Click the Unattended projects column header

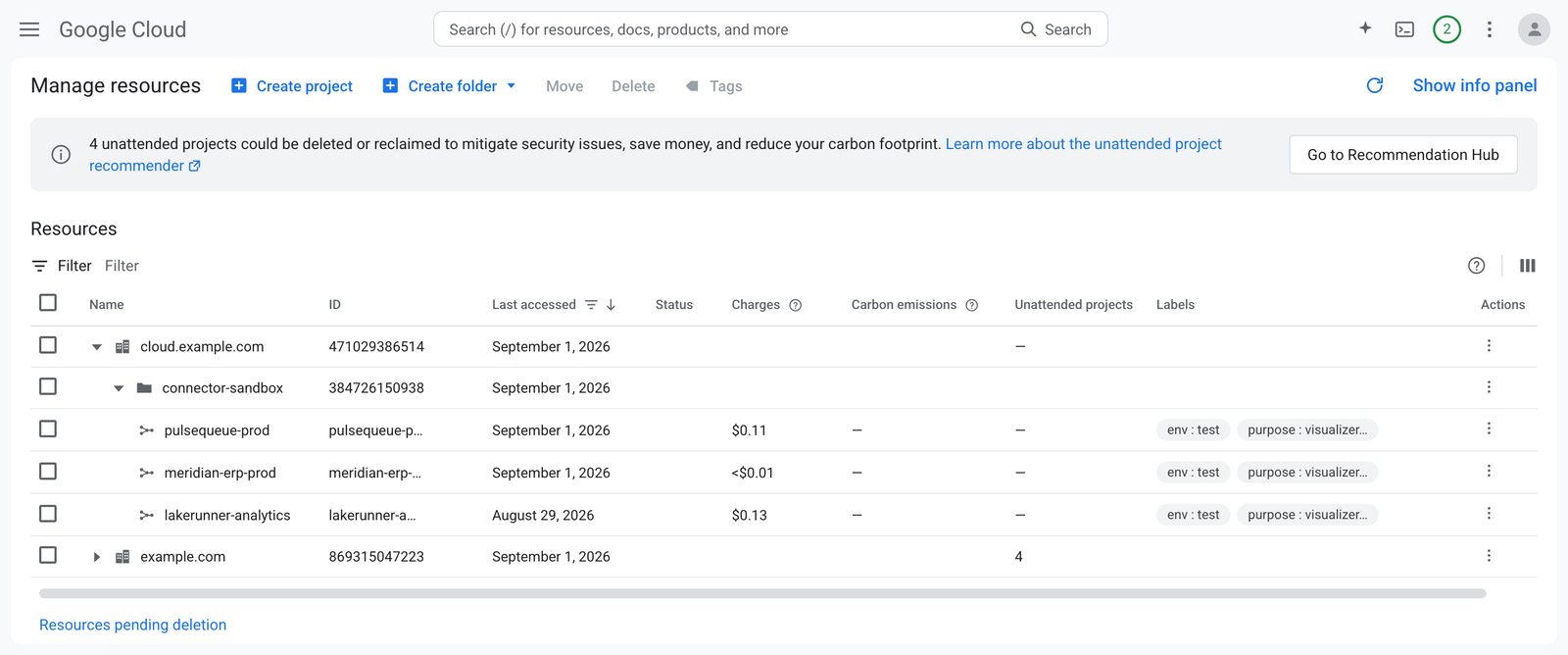point(1073,305)
